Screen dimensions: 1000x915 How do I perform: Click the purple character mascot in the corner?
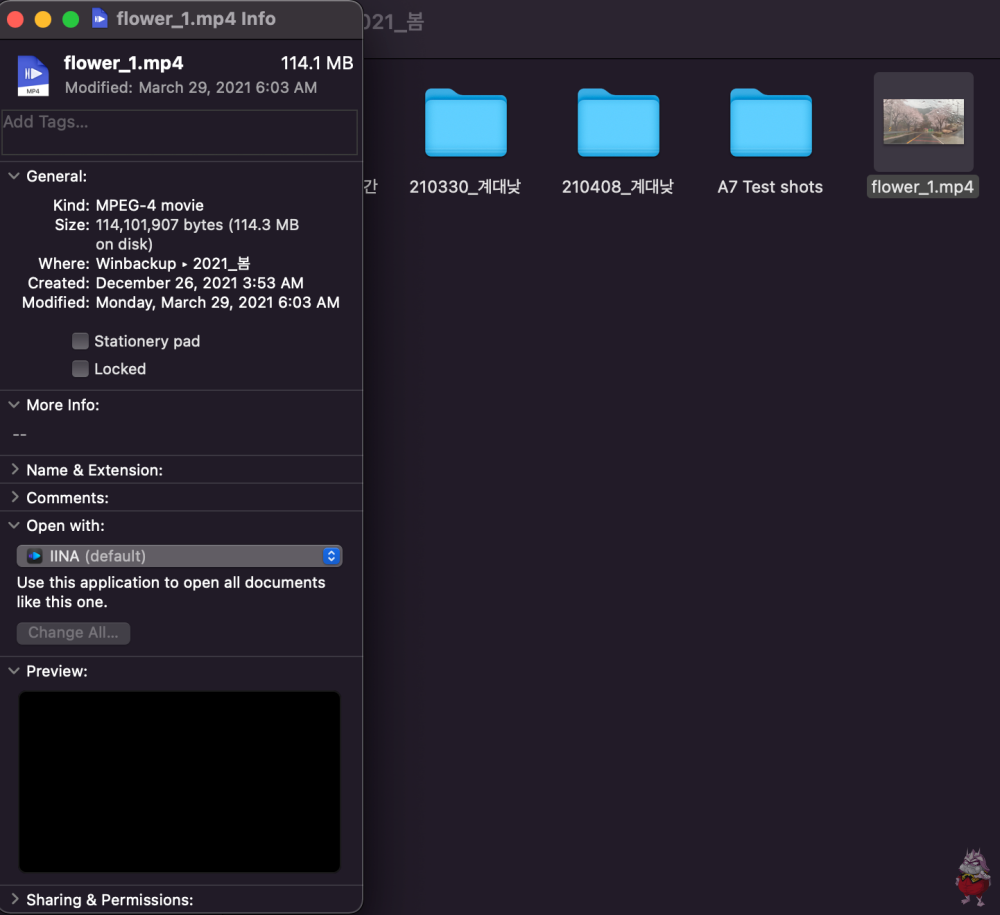pyautogui.click(x=973, y=877)
